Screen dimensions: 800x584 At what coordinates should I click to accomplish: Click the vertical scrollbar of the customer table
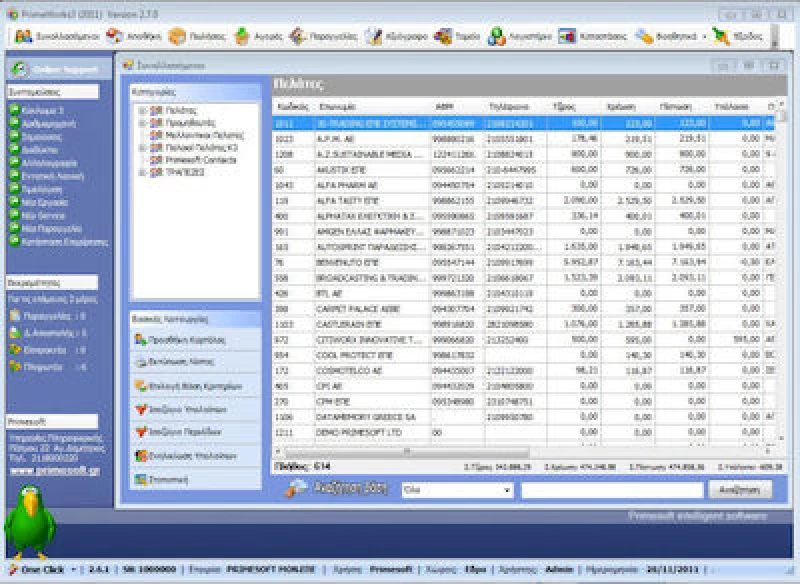coord(781,270)
